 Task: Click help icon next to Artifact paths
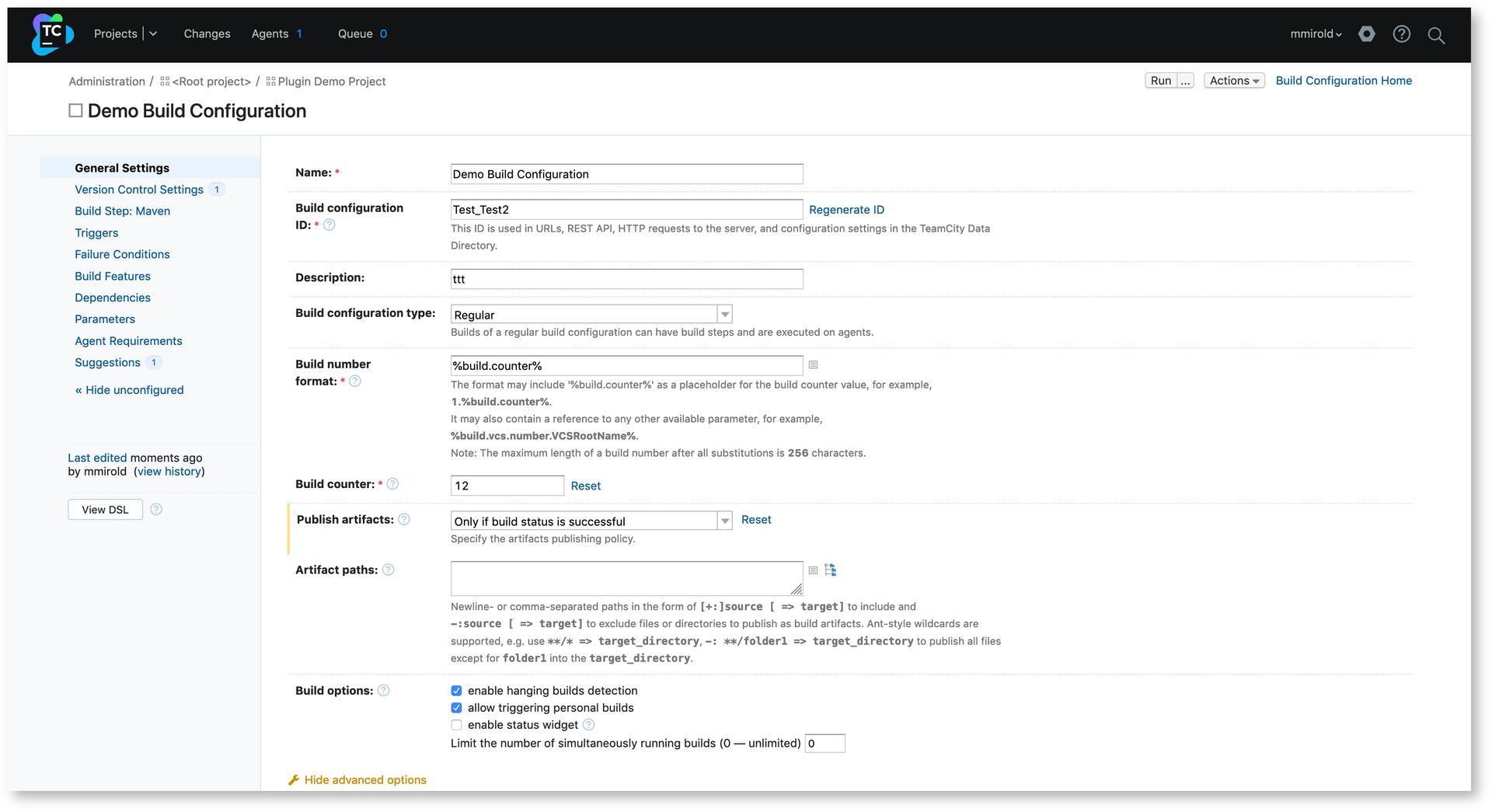(389, 570)
